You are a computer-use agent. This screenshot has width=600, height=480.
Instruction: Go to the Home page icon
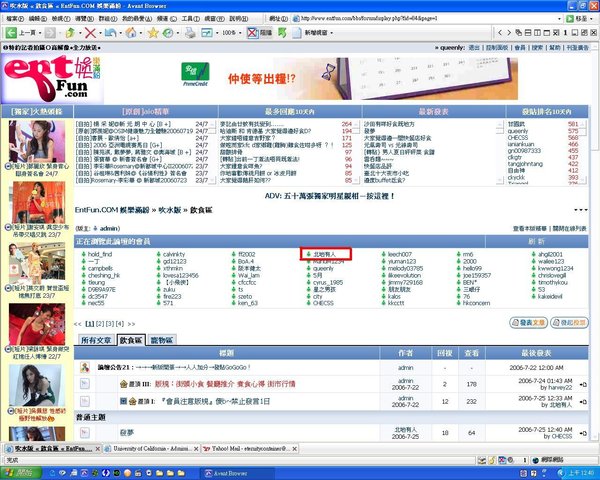click(131, 33)
